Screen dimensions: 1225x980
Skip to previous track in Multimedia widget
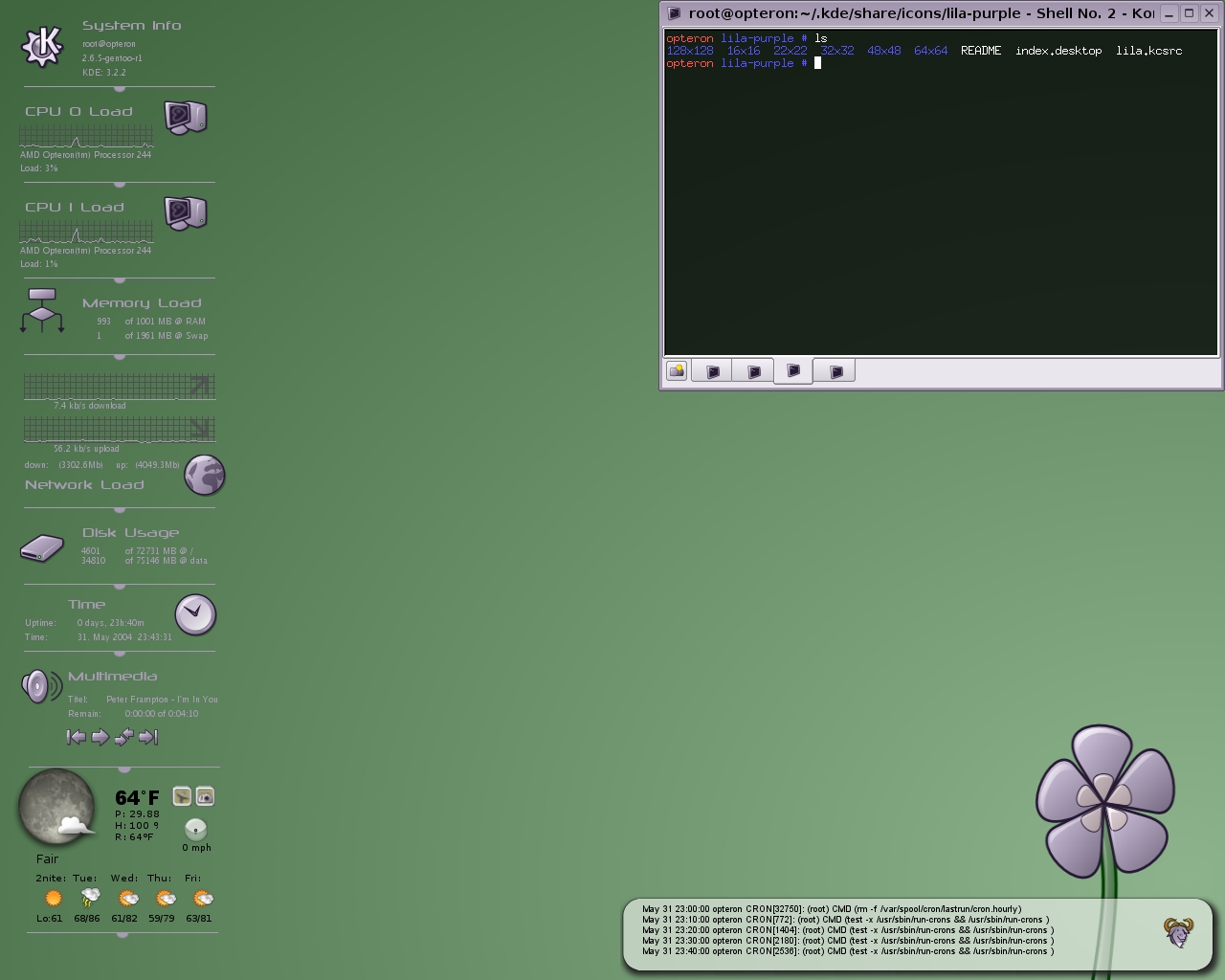pyautogui.click(x=77, y=737)
